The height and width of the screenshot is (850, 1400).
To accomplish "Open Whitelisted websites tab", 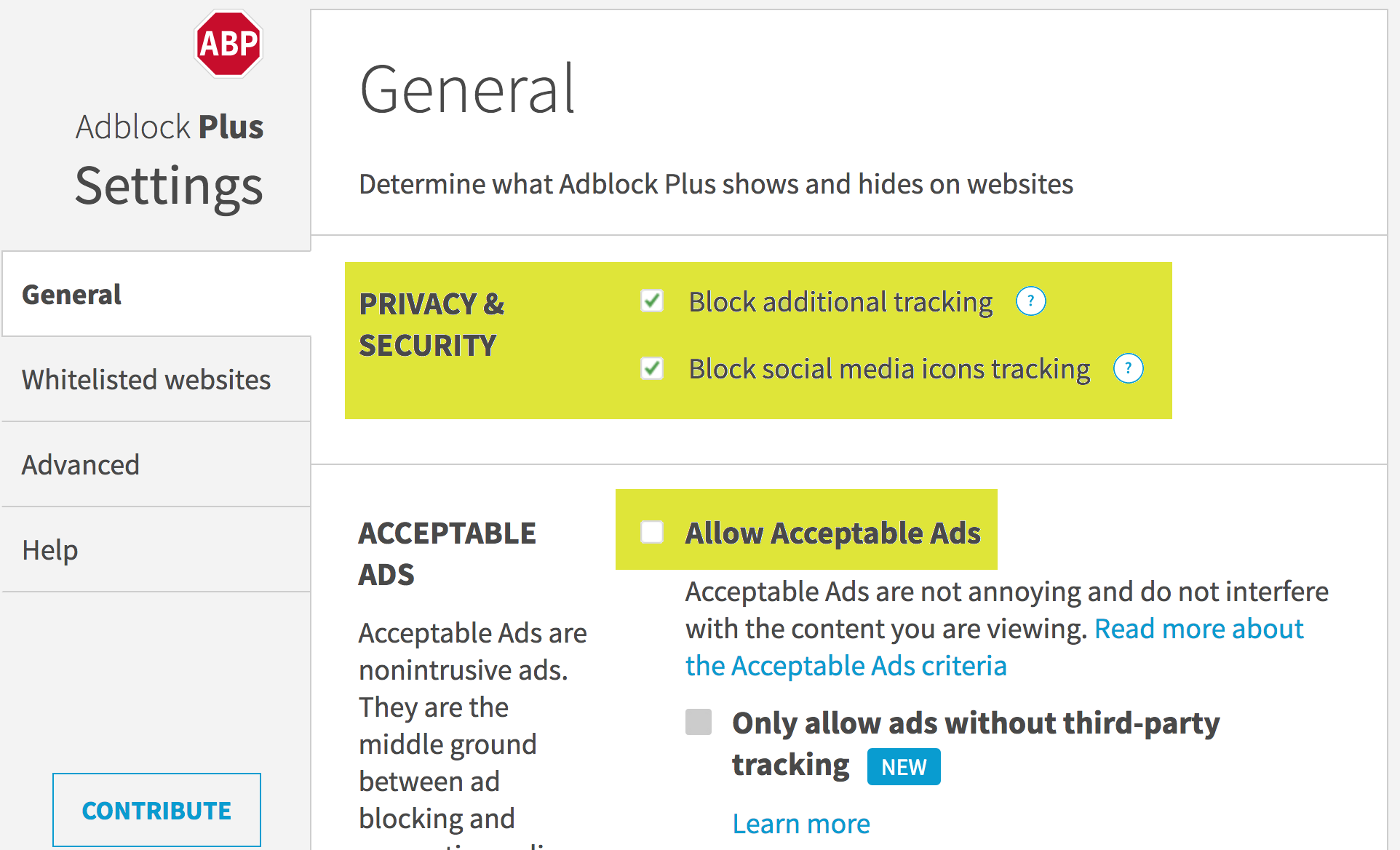I will 146,380.
